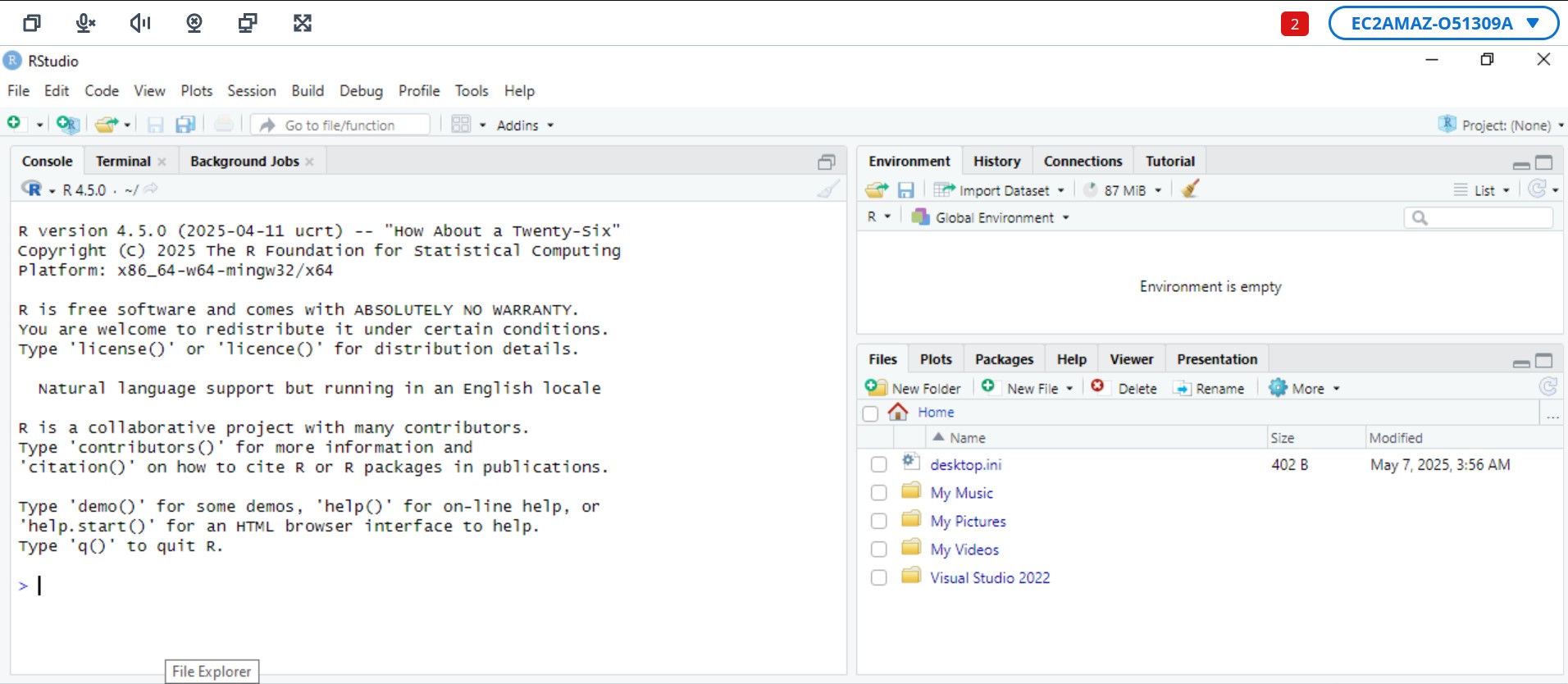Clear environment objects with broom icon

[1191, 189]
